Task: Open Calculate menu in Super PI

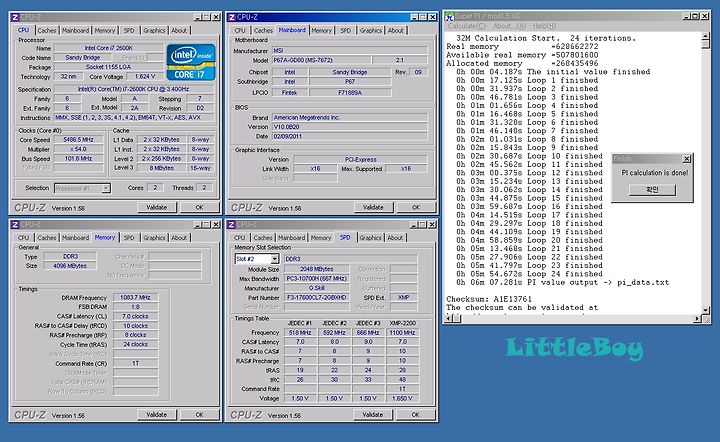Action: (467, 26)
